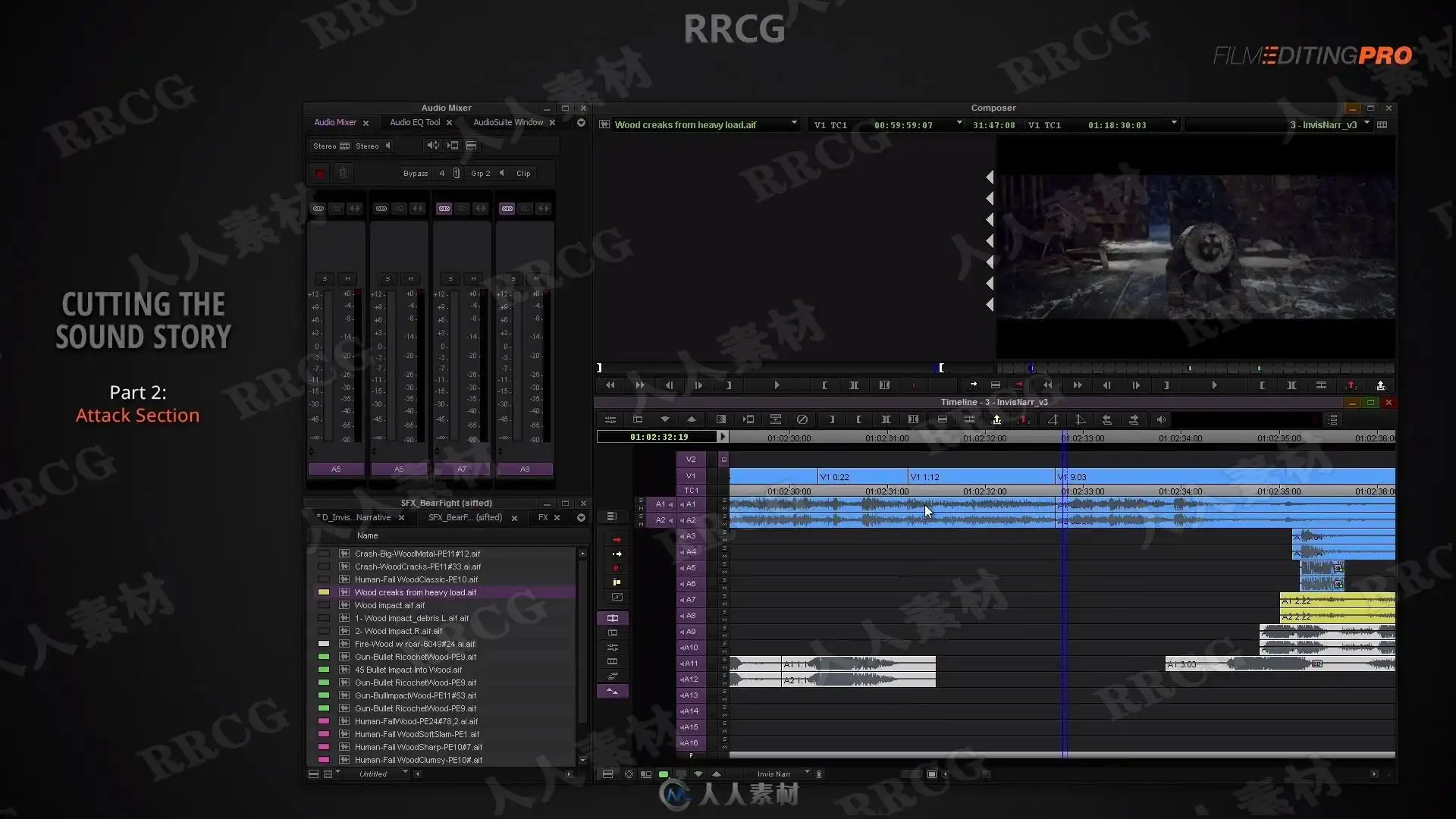Mute mixer channel A8
Image resolution: width=1456 pixels, height=819 pixels.
[536, 279]
